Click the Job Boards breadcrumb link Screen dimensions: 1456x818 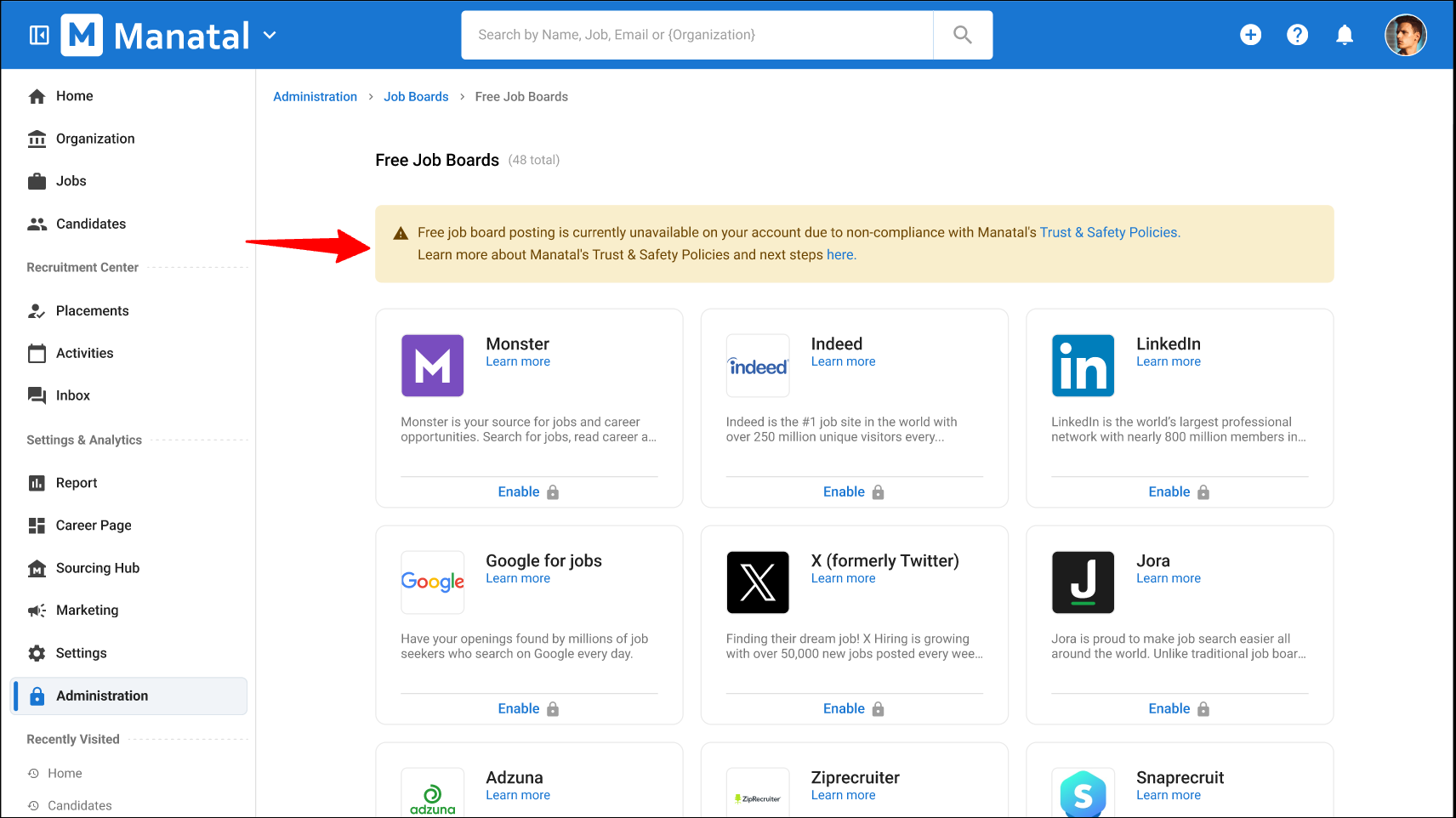click(416, 97)
